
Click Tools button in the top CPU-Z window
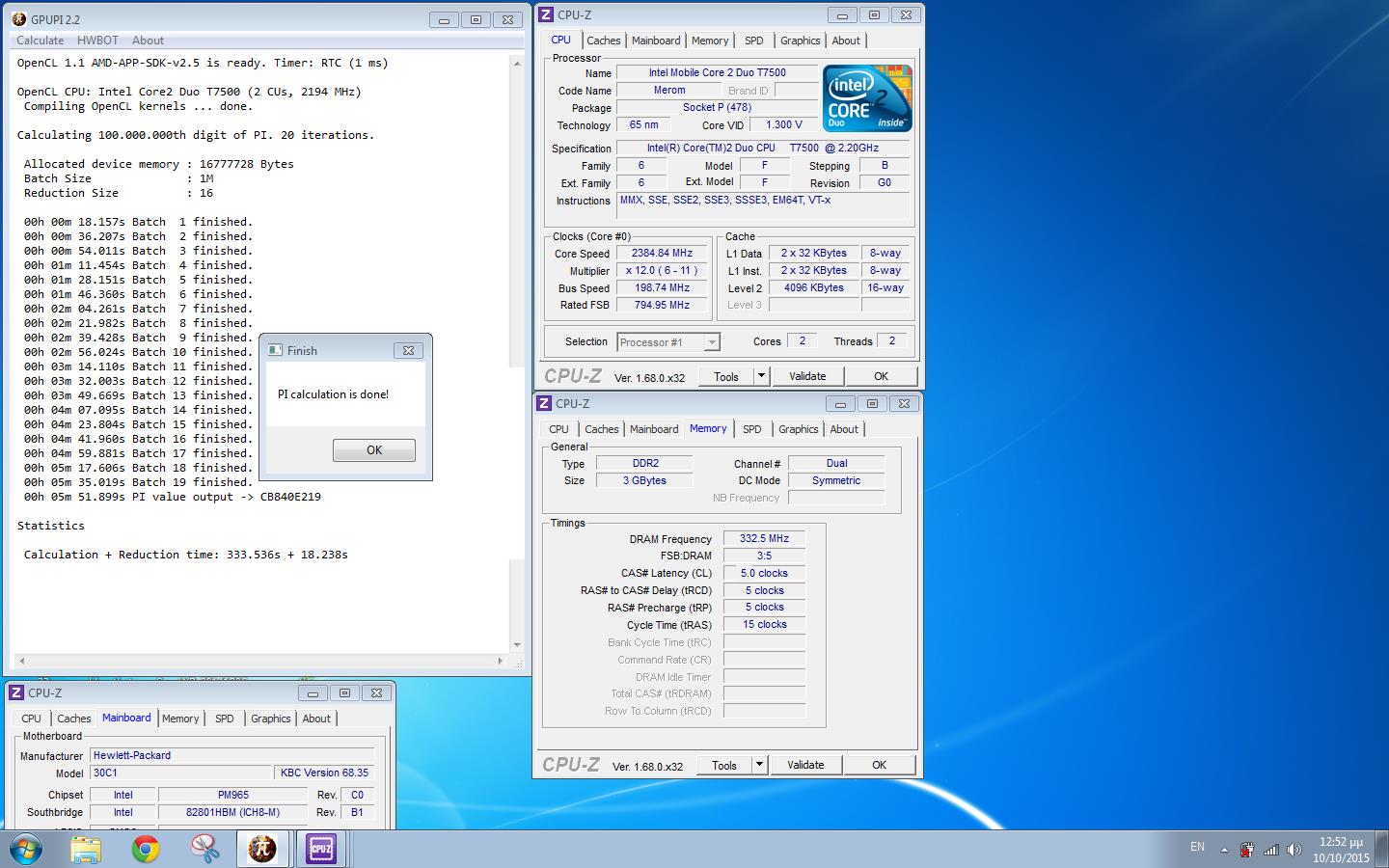(x=726, y=376)
